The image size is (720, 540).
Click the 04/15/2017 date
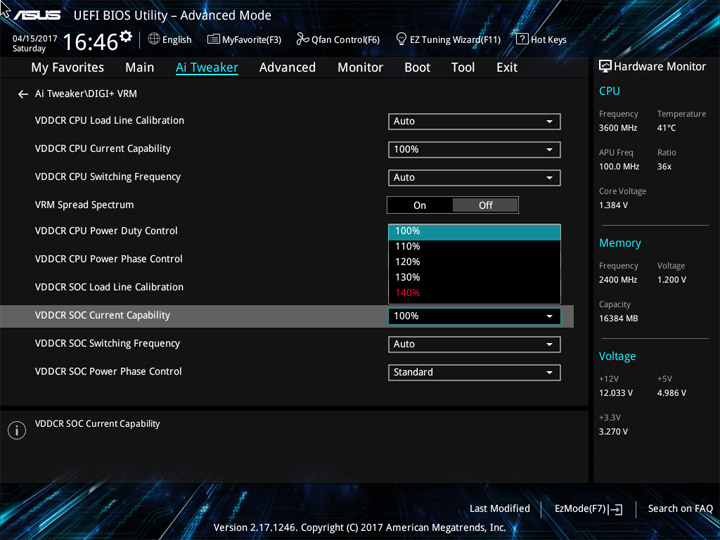click(34, 39)
